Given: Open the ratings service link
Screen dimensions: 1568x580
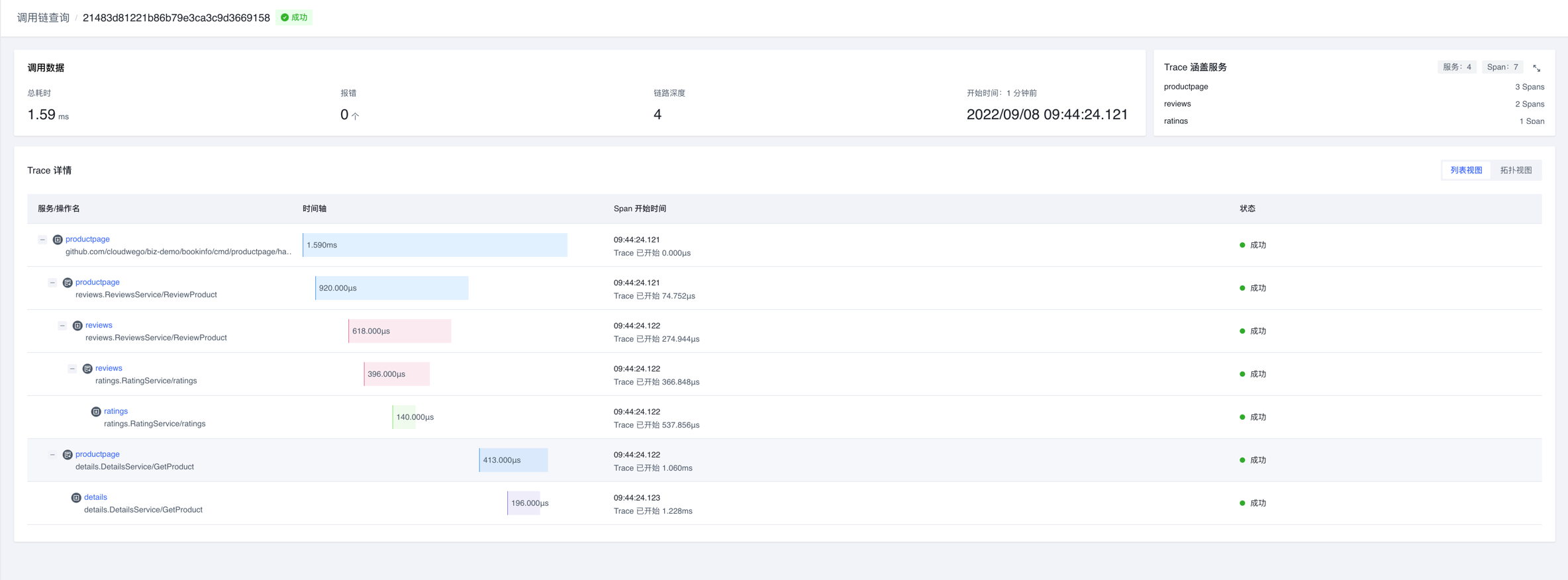Looking at the screenshot, I should point(116,411).
